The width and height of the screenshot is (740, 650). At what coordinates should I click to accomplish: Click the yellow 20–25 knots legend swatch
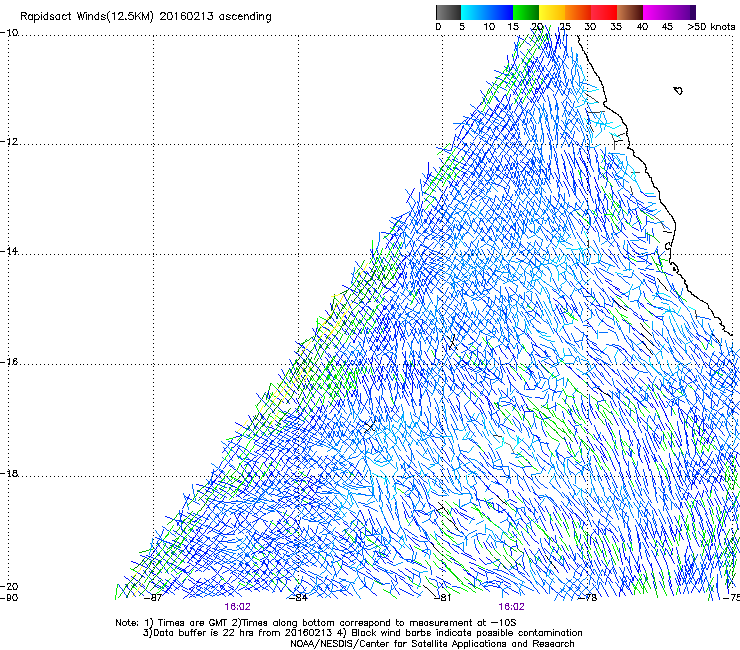click(x=552, y=12)
